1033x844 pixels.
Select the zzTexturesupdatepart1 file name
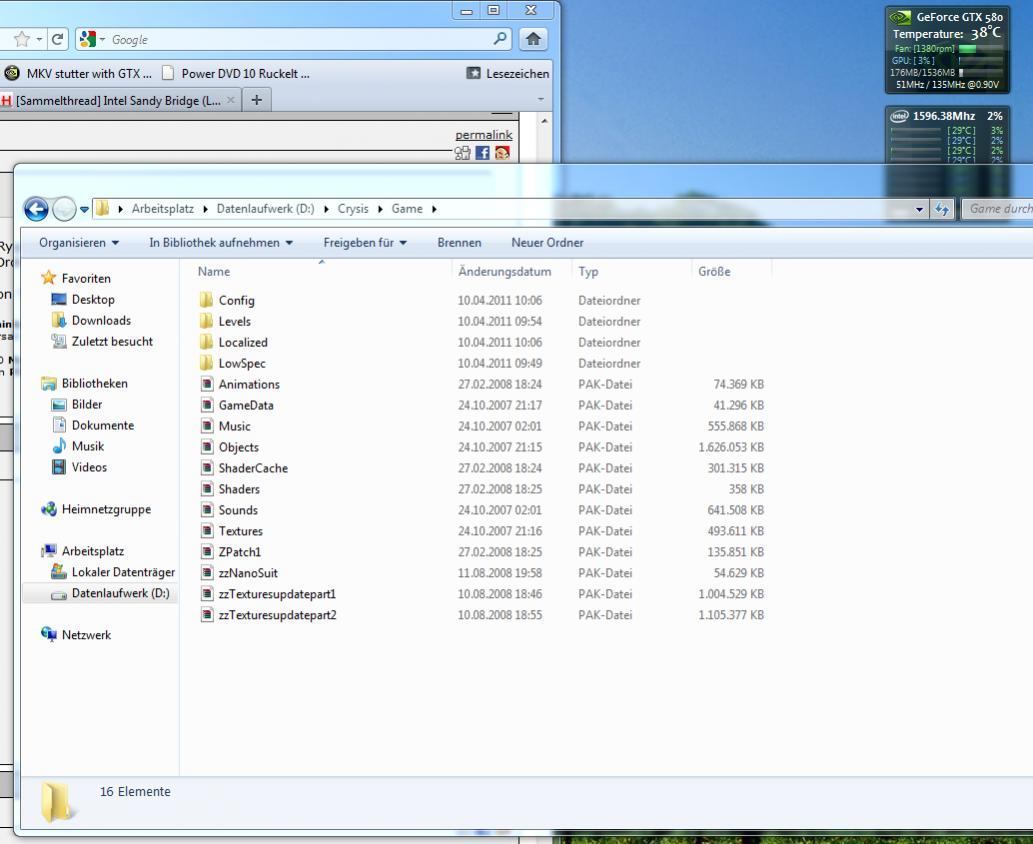pos(277,594)
